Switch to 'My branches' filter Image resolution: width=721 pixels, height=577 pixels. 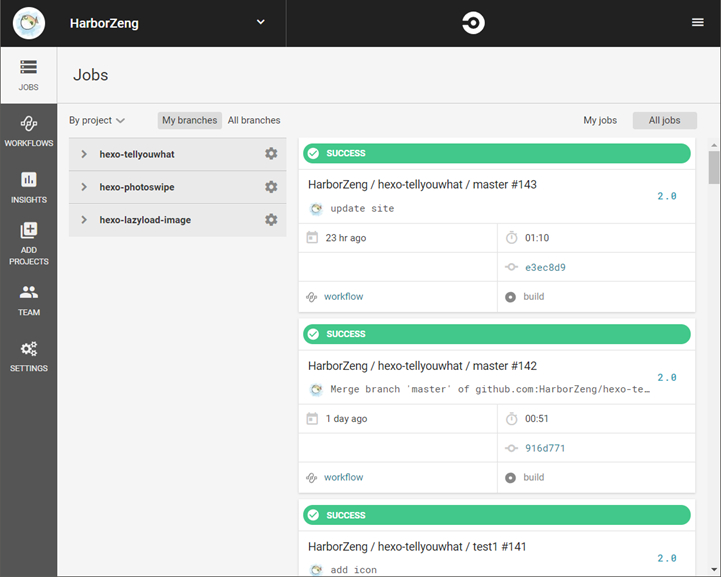point(189,120)
